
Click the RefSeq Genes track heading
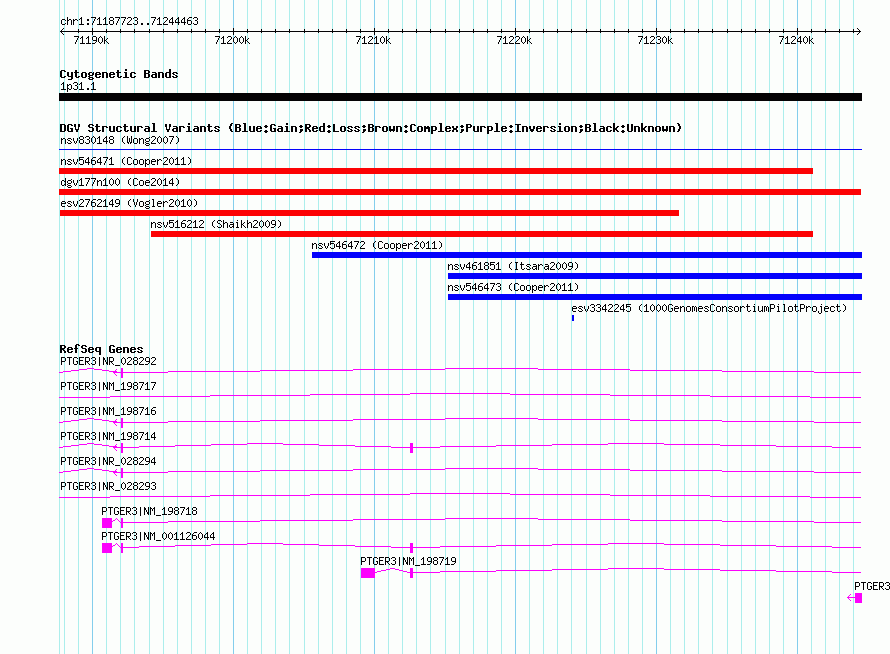coord(101,349)
